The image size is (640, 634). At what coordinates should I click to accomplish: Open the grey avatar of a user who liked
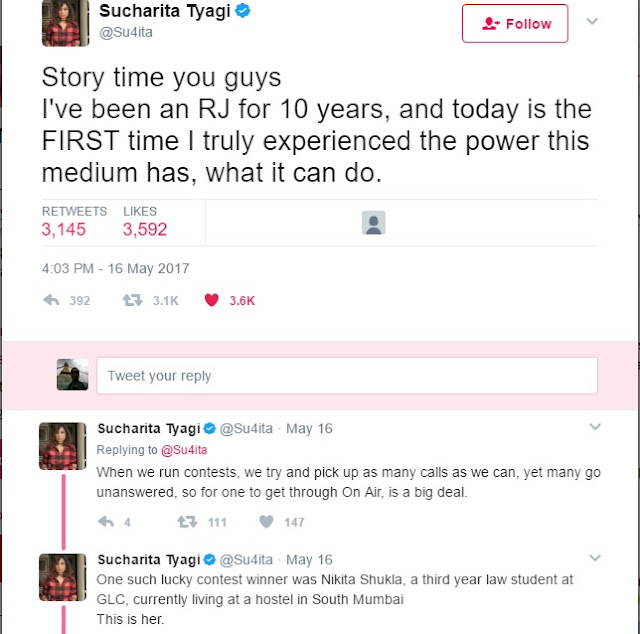click(x=373, y=222)
